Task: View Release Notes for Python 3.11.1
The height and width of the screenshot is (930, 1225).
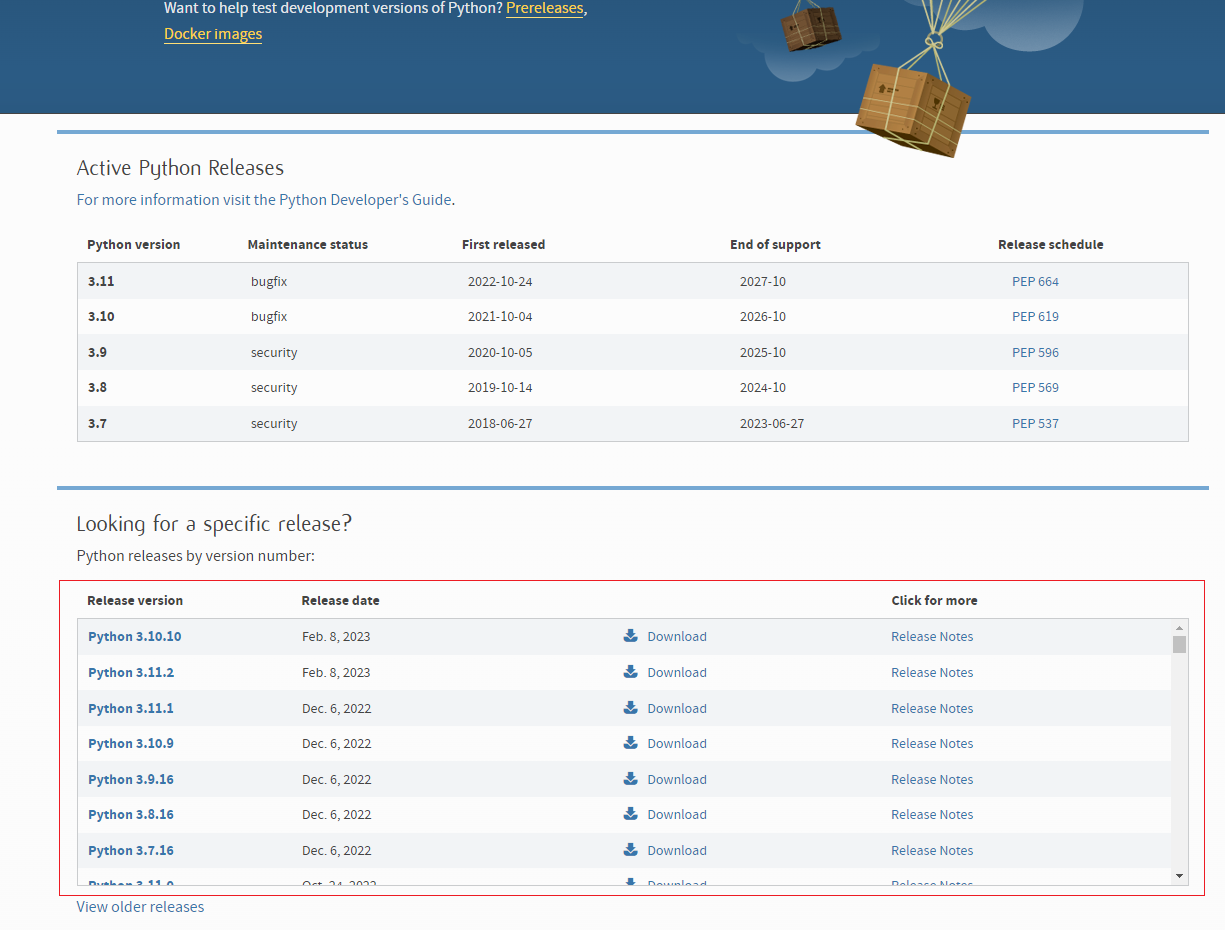Action: tap(932, 709)
